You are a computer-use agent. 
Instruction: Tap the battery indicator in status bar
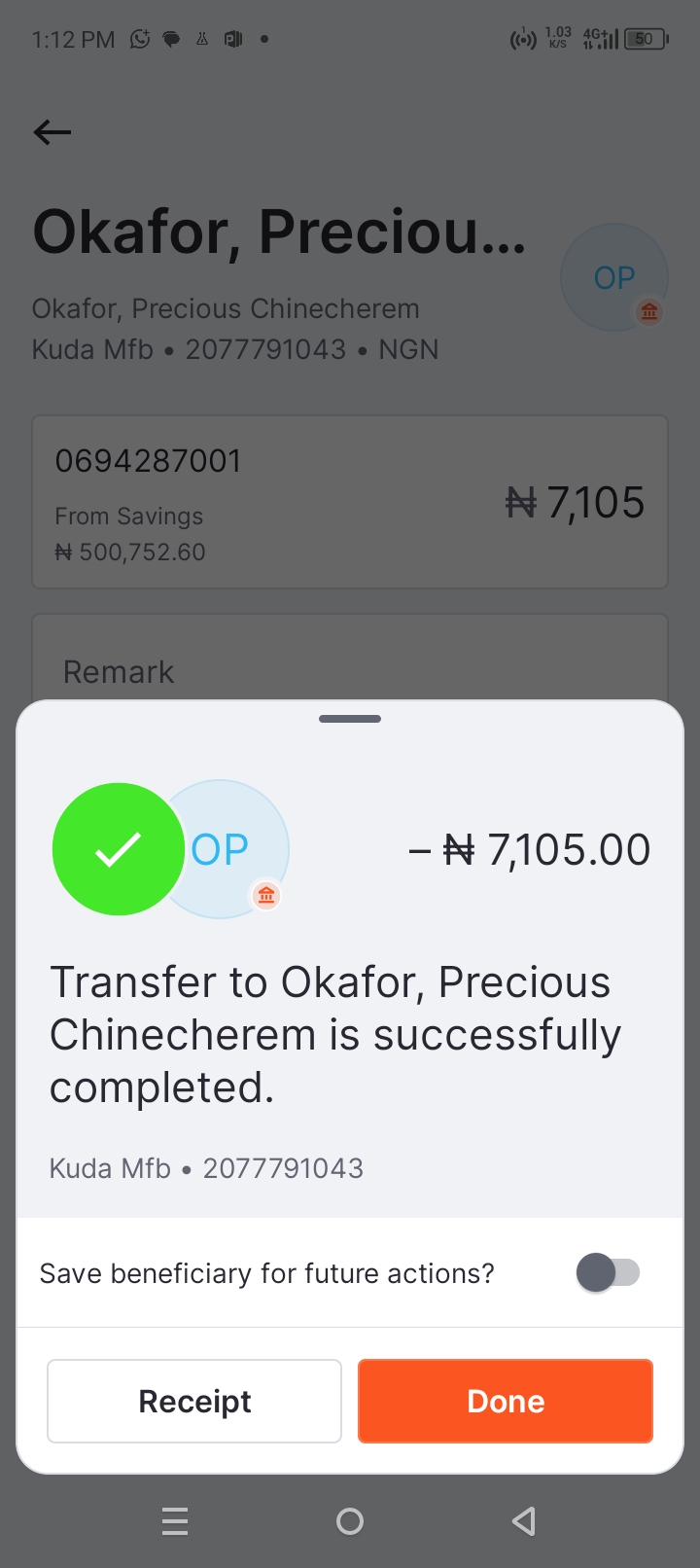point(646,39)
